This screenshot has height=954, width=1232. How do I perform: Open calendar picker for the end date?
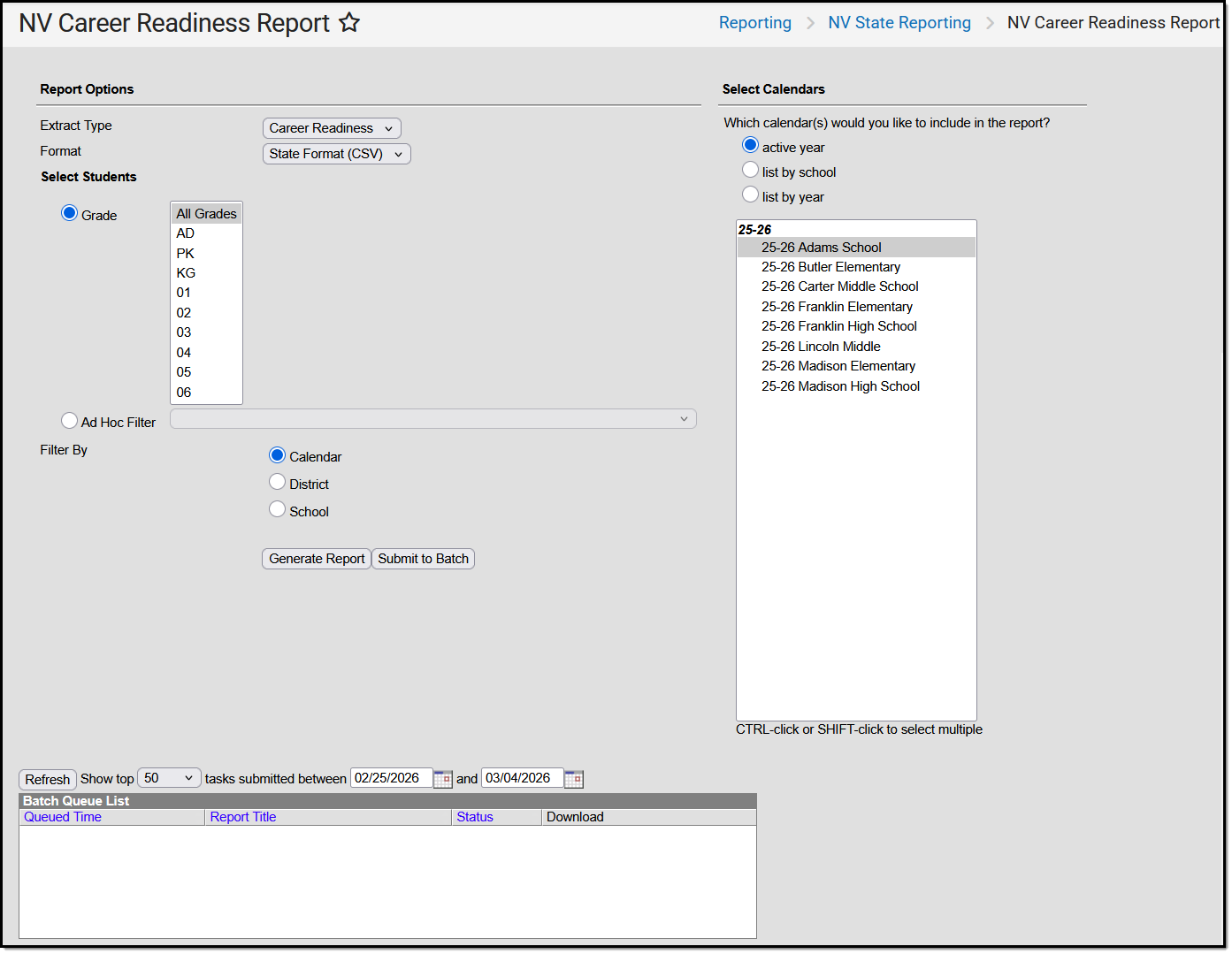[x=573, y=778]
